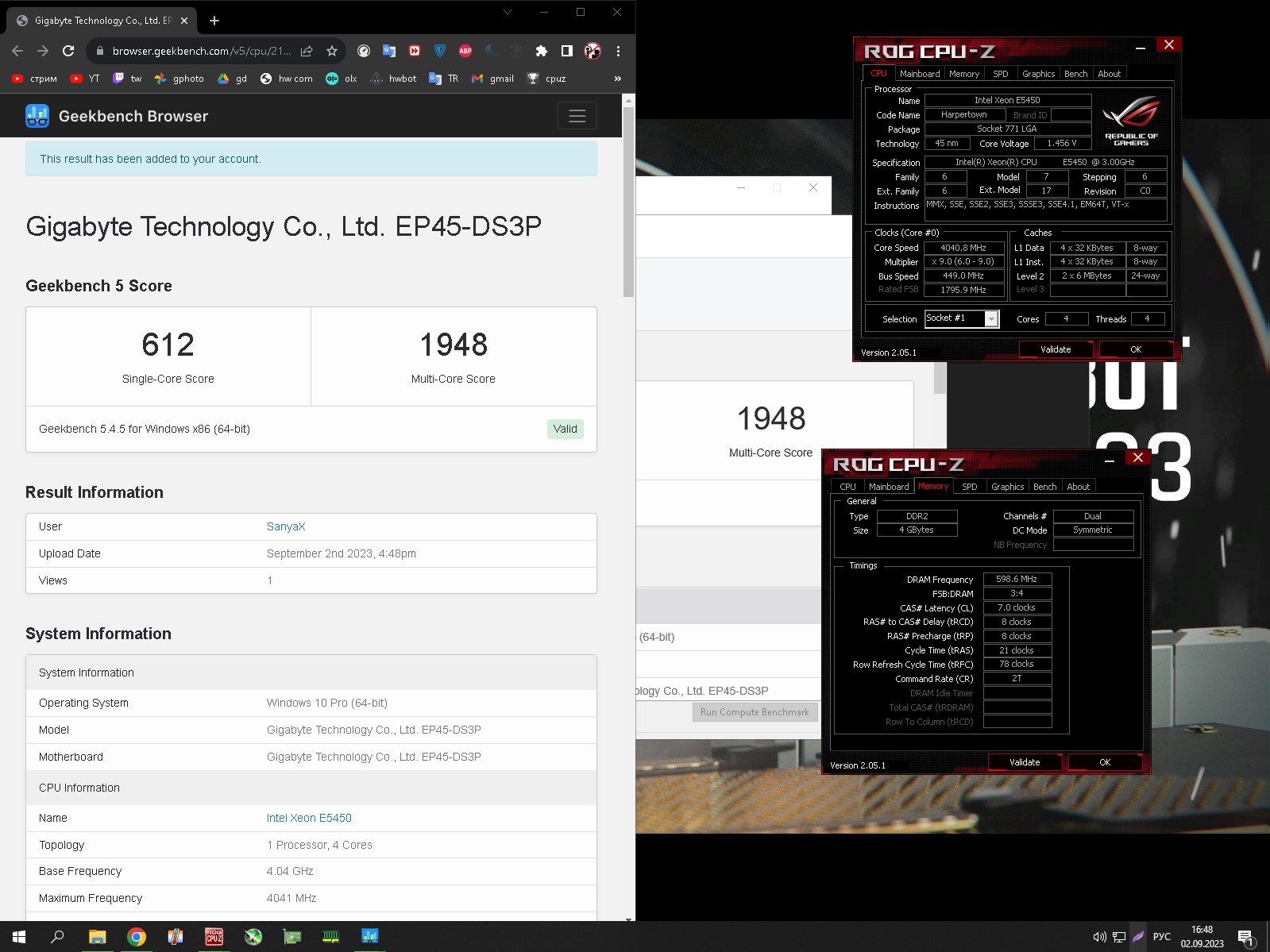Open the 'gd' Google Drive bookmark
Image resolution: width=1270 pixels, height=952 pixels.
233,79
